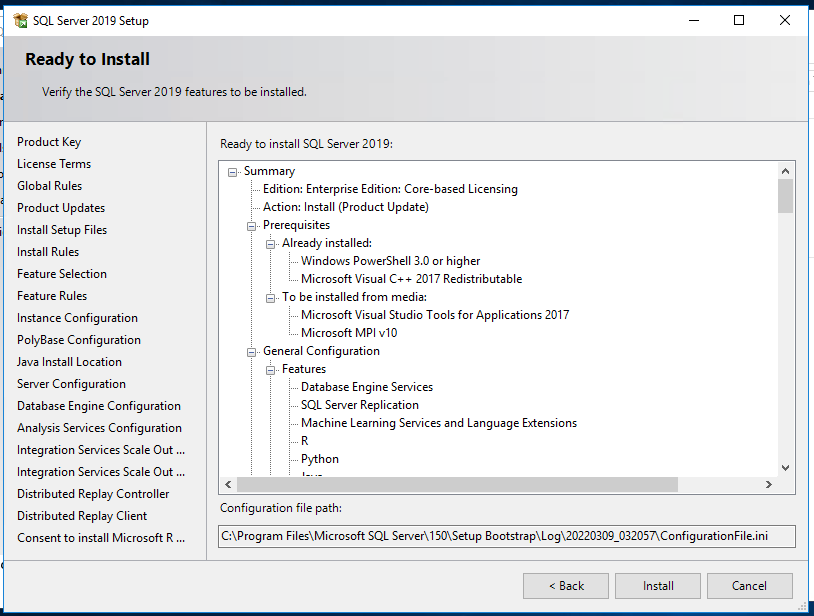Select Windows PowerShell 3.0 or higher row

[390, 261]
